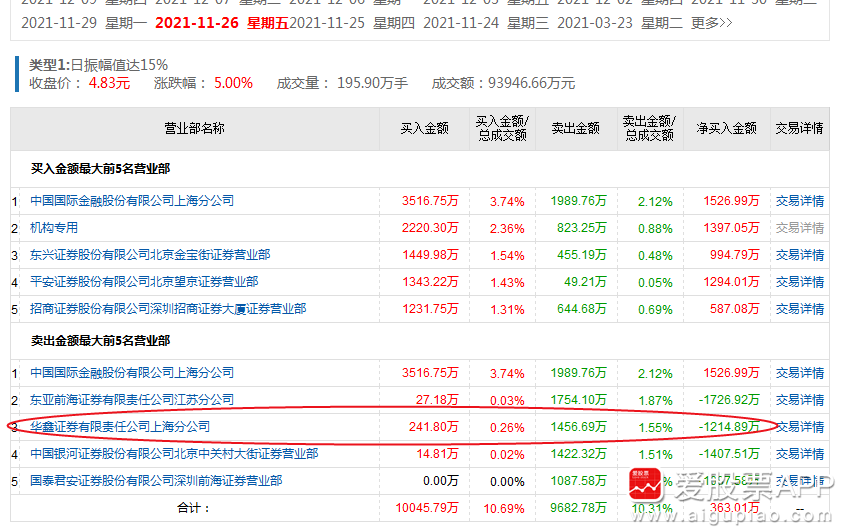Click total buy amount 10045.79万

(427, 508)
